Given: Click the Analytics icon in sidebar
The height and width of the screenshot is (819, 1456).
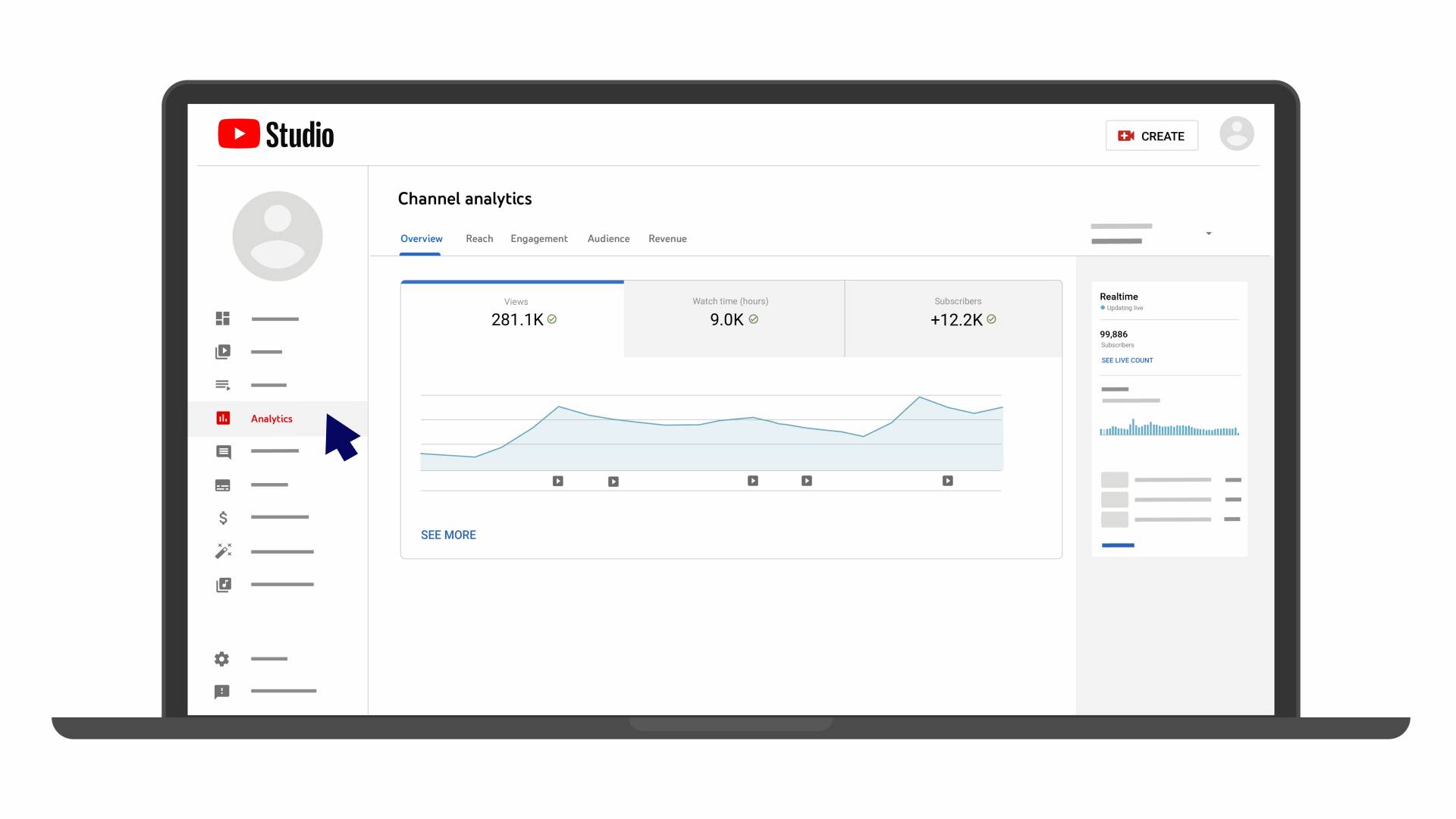Looking at the screenshot, I should [x=222, y=418].
